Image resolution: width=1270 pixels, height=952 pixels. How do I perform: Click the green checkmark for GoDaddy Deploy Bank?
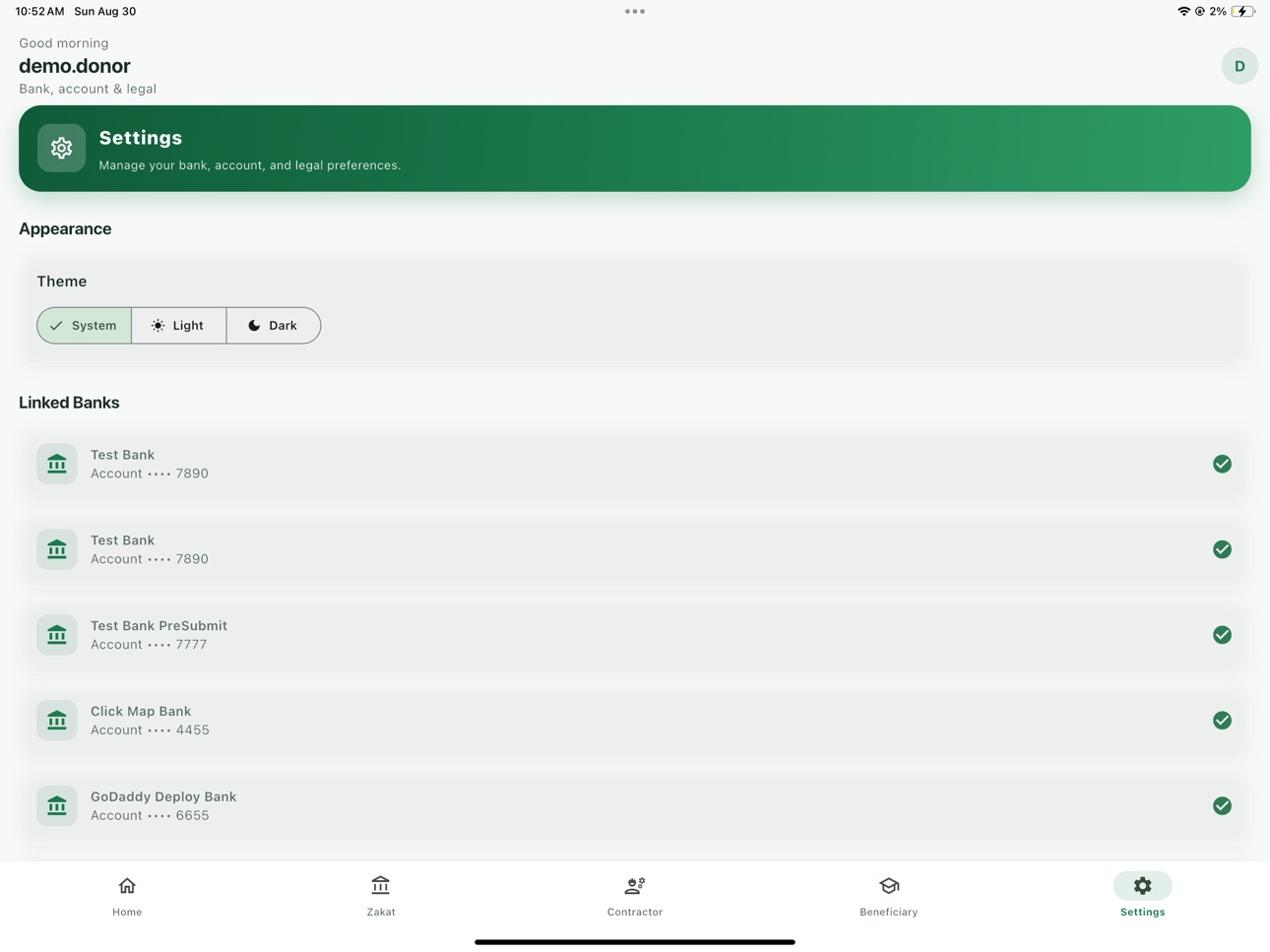point(1222,805)
